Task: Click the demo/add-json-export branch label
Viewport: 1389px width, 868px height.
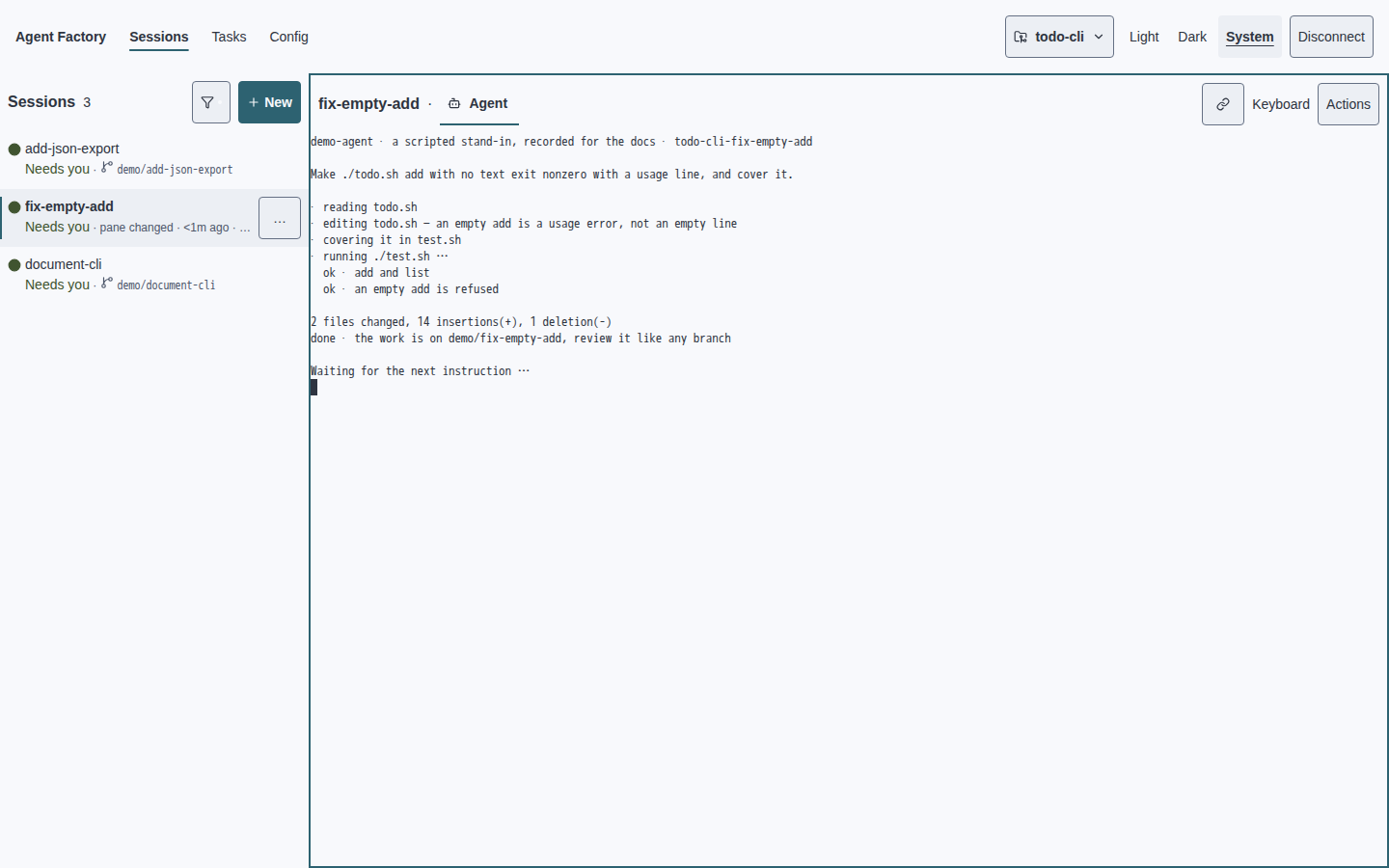Action: [175, 170]
